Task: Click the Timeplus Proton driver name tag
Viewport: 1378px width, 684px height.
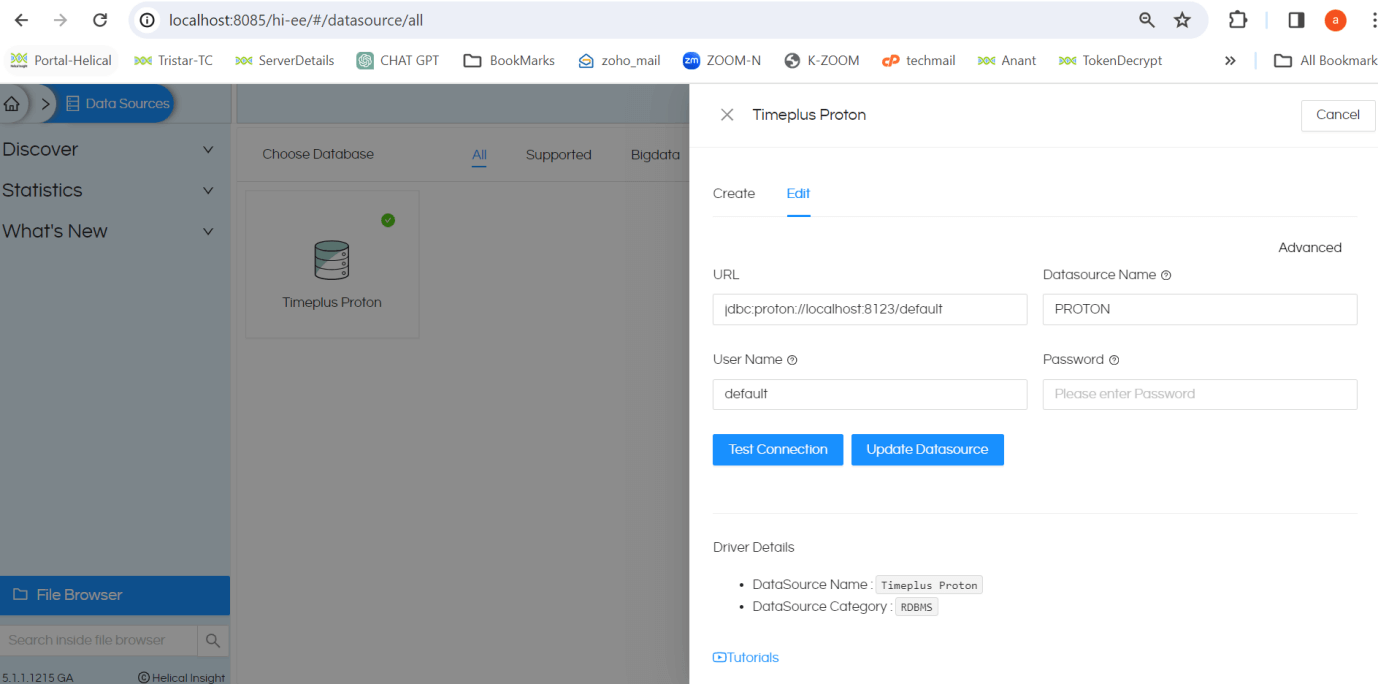Action: click(x=929, y=585)
